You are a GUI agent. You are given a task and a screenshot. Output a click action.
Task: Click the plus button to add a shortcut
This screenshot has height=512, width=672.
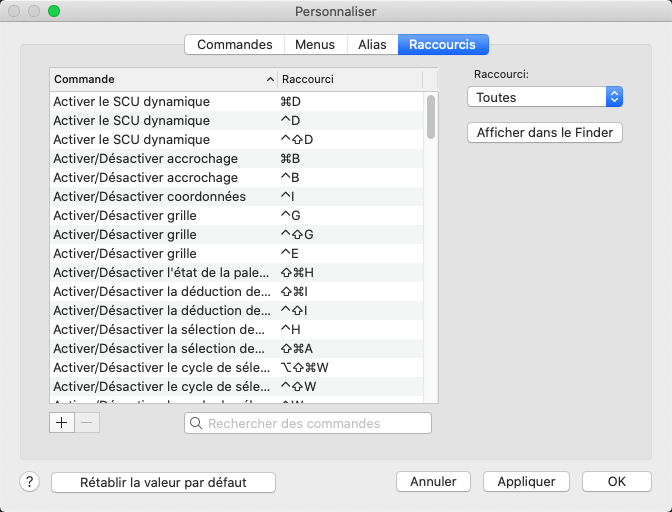(x=62, y=423)
